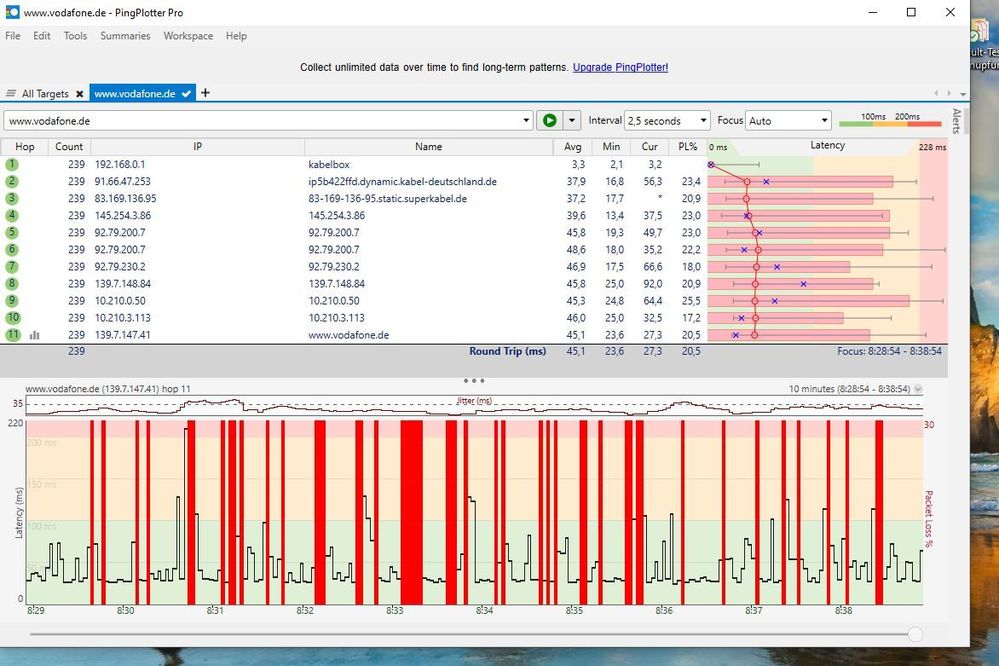
Task: Expand the target address history dropdown arrow
Action: pyautogui.click(x=527, y=119)
